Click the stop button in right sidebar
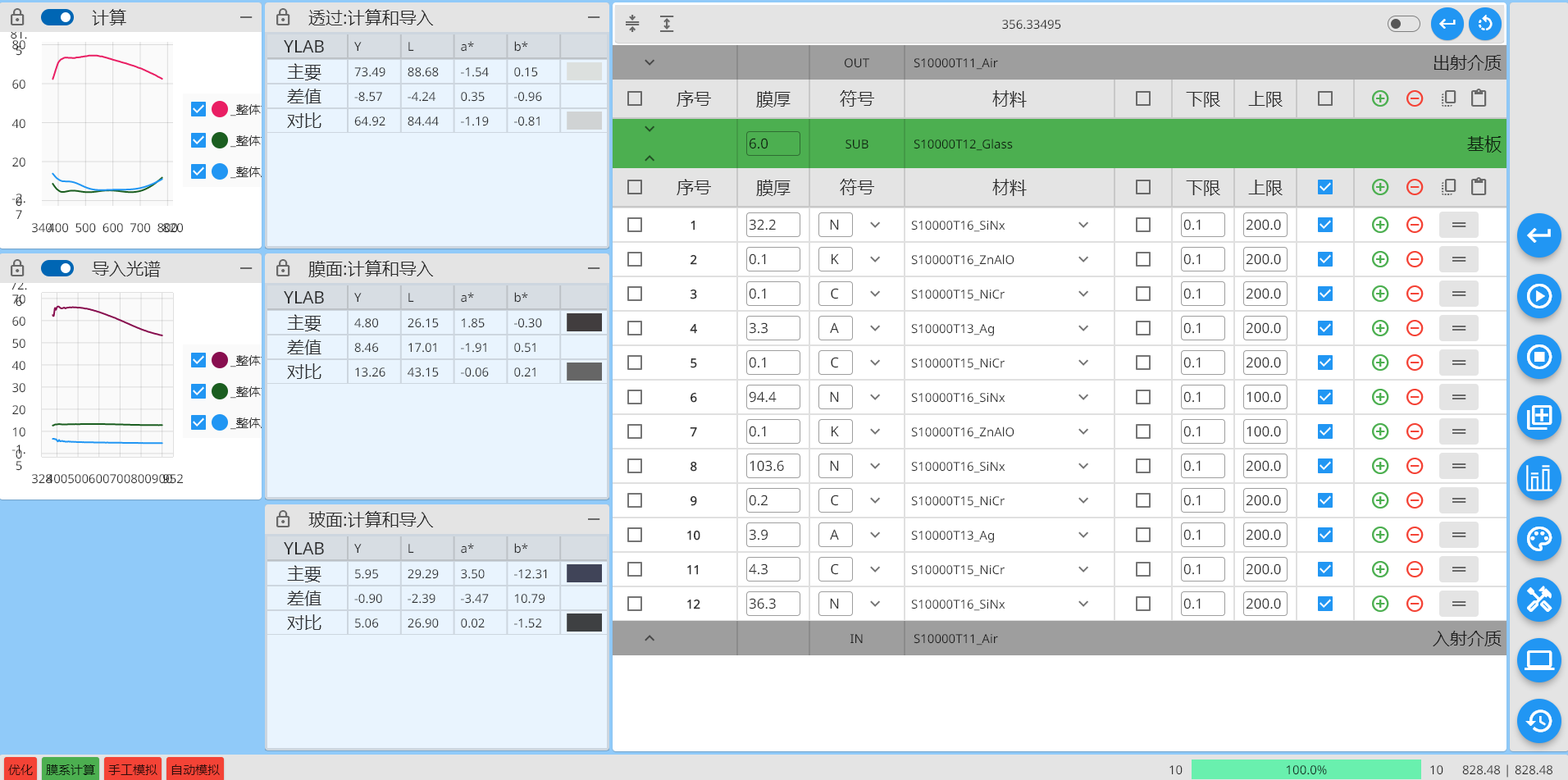Screen dimensions: 1568x780 click(1538, 357)
